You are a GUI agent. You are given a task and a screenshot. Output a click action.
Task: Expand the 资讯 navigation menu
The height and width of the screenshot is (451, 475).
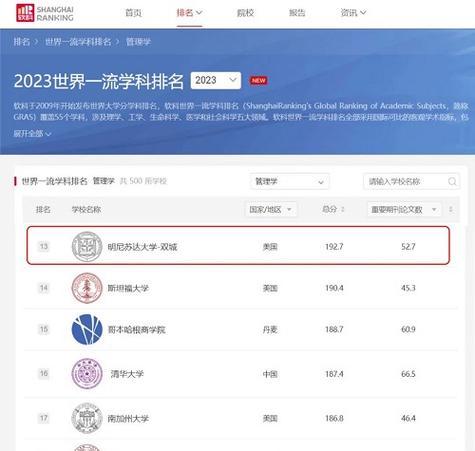(x=353, y=13)
